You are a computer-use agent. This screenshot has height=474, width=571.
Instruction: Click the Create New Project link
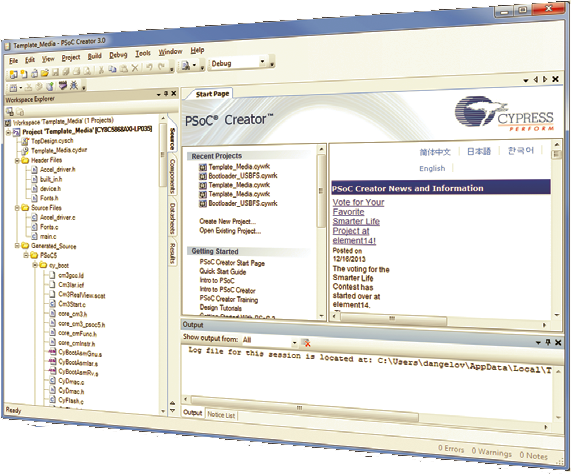[x=228, y=221]
